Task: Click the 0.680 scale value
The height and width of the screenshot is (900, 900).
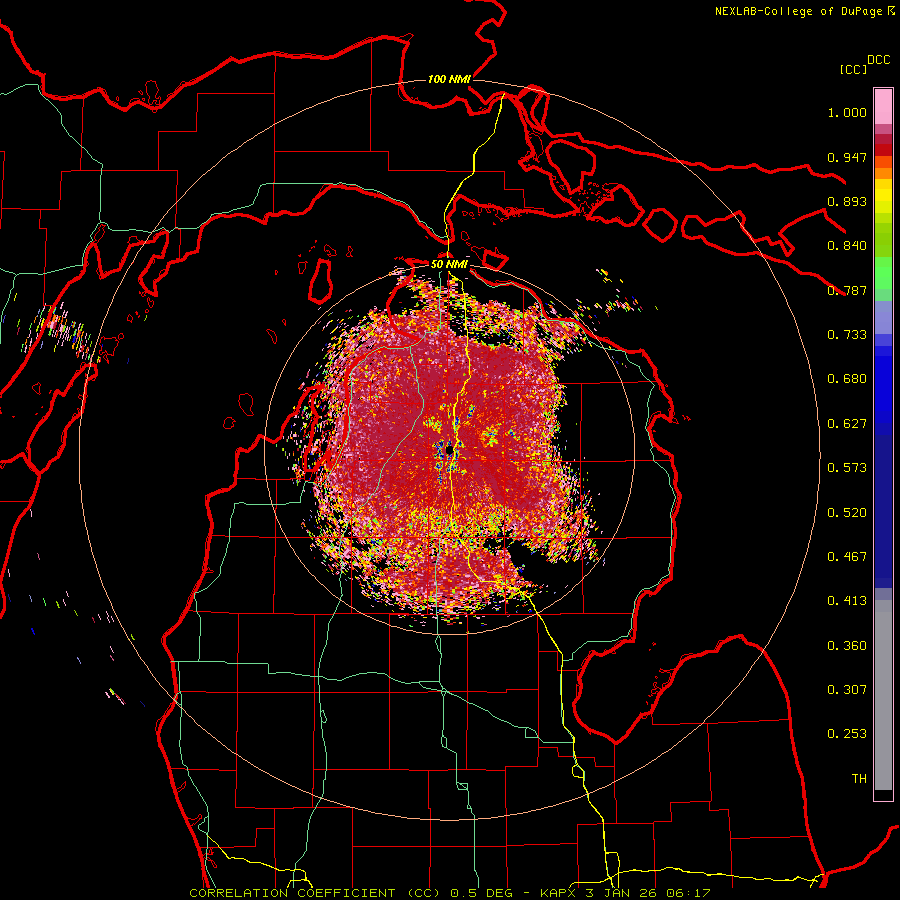Action: [x=847, y=379]
